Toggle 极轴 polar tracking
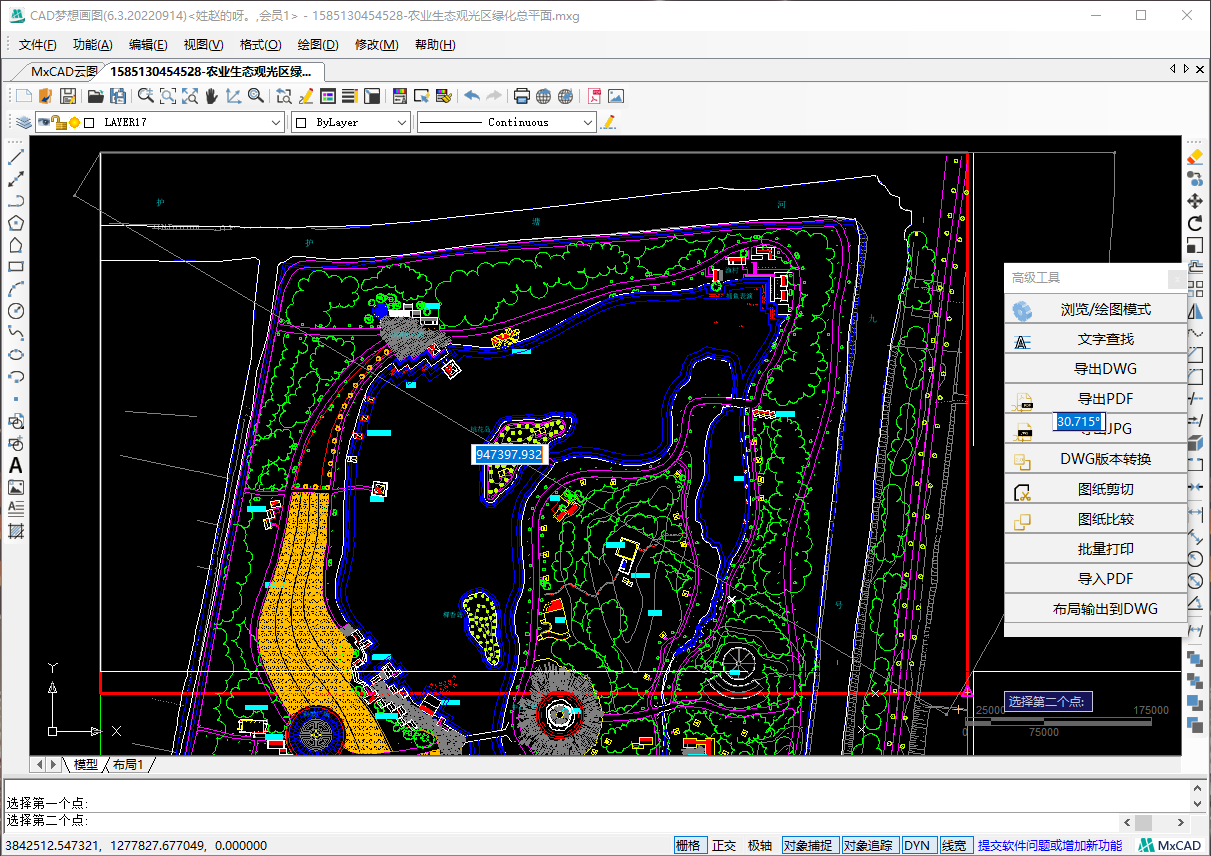The width and height of the screenshot is (1211, 856). [760, 845]
